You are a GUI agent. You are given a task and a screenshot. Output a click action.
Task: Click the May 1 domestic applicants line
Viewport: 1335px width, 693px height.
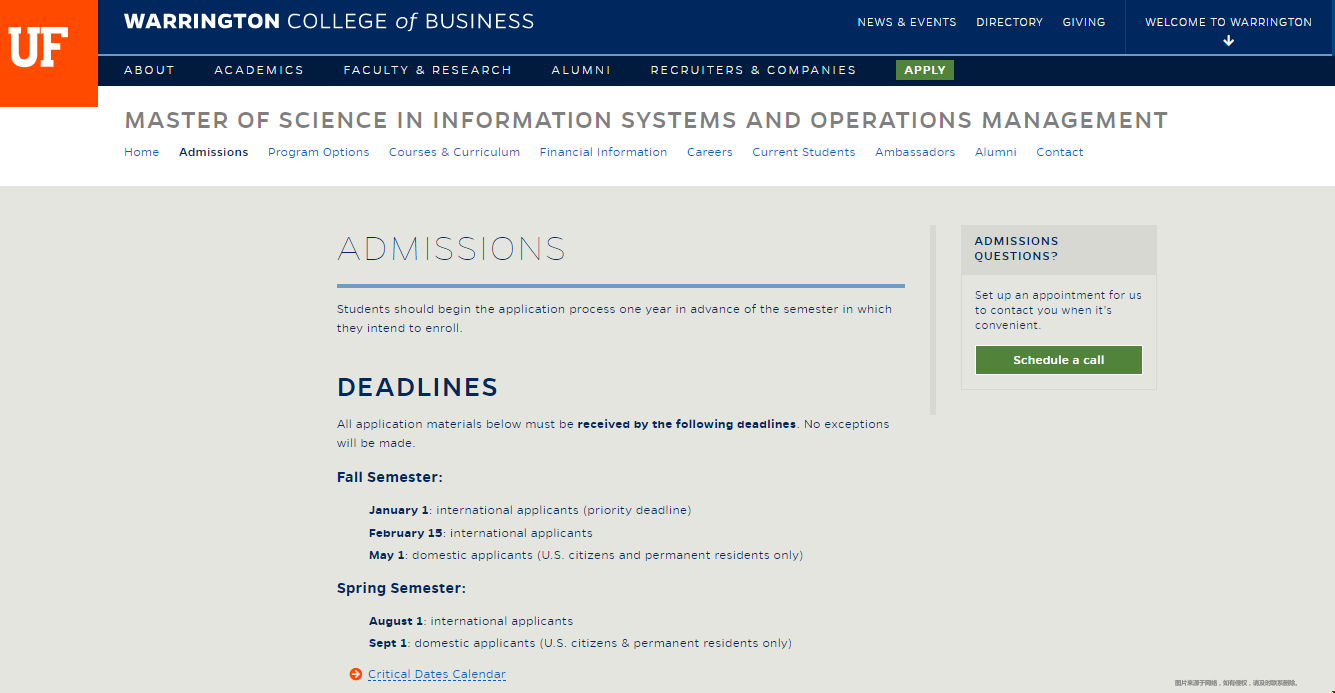tap(586, 555)
